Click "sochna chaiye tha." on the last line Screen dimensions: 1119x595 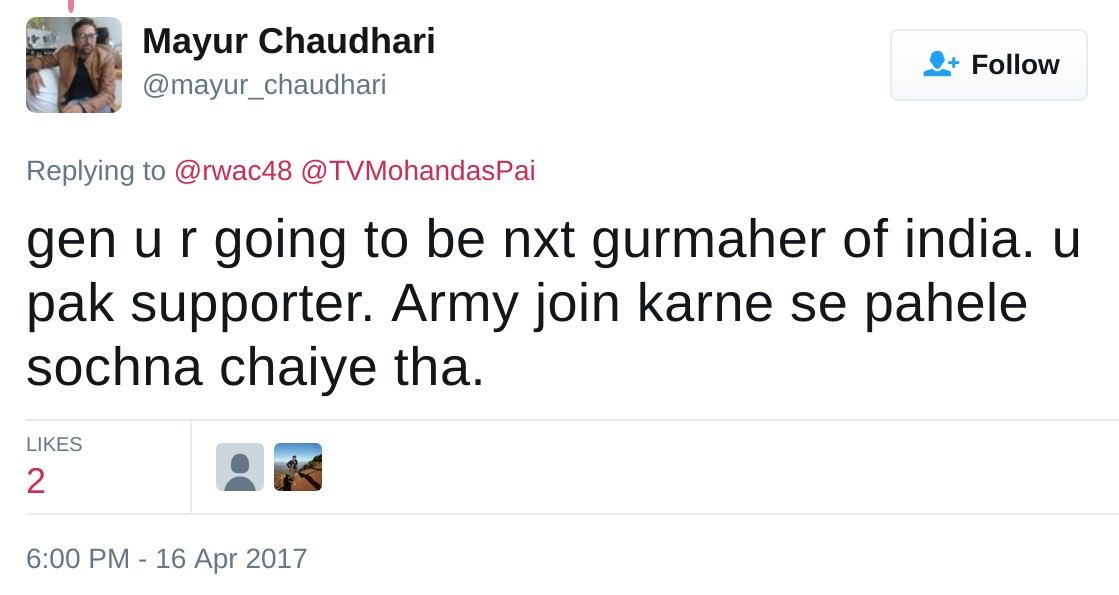(x=255, y=368)
